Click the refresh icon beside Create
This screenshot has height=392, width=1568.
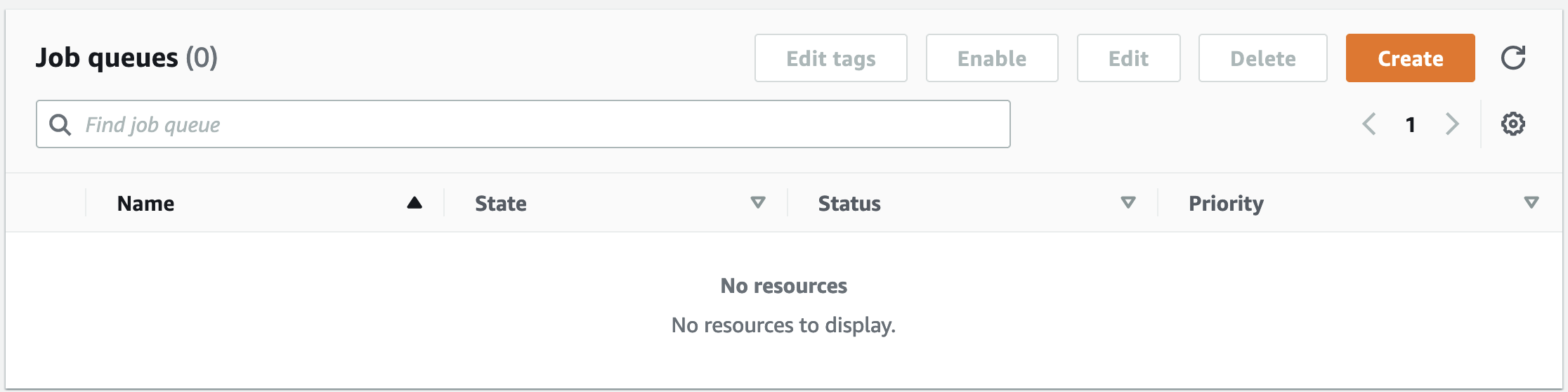tap(1513, 58)
